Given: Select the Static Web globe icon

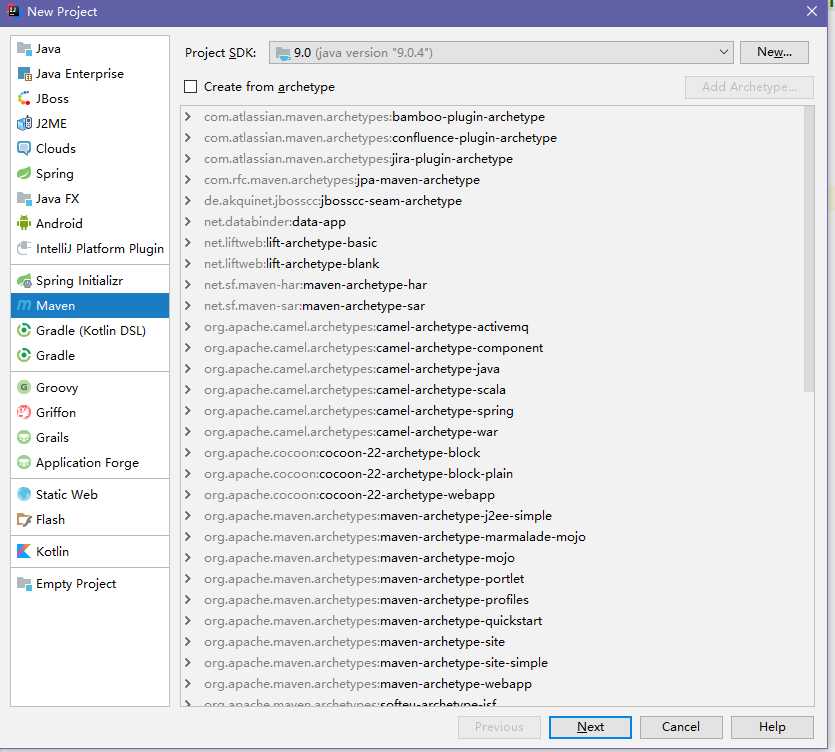Looking at the screenshot, I should [24, 494].
